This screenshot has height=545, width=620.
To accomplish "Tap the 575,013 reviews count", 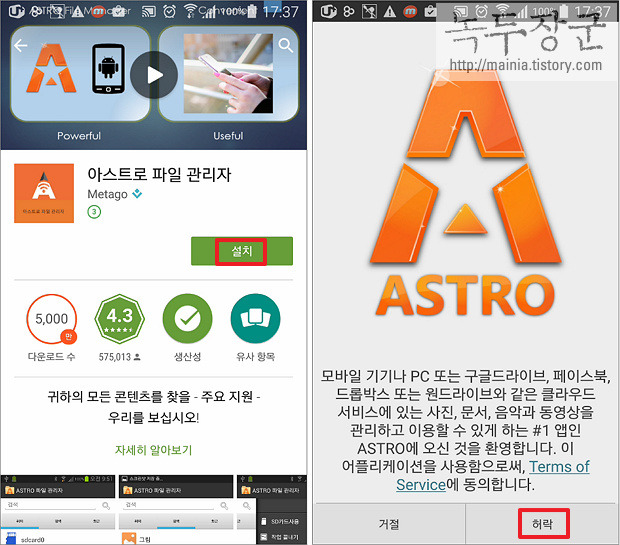I will [x=119, y=357].
